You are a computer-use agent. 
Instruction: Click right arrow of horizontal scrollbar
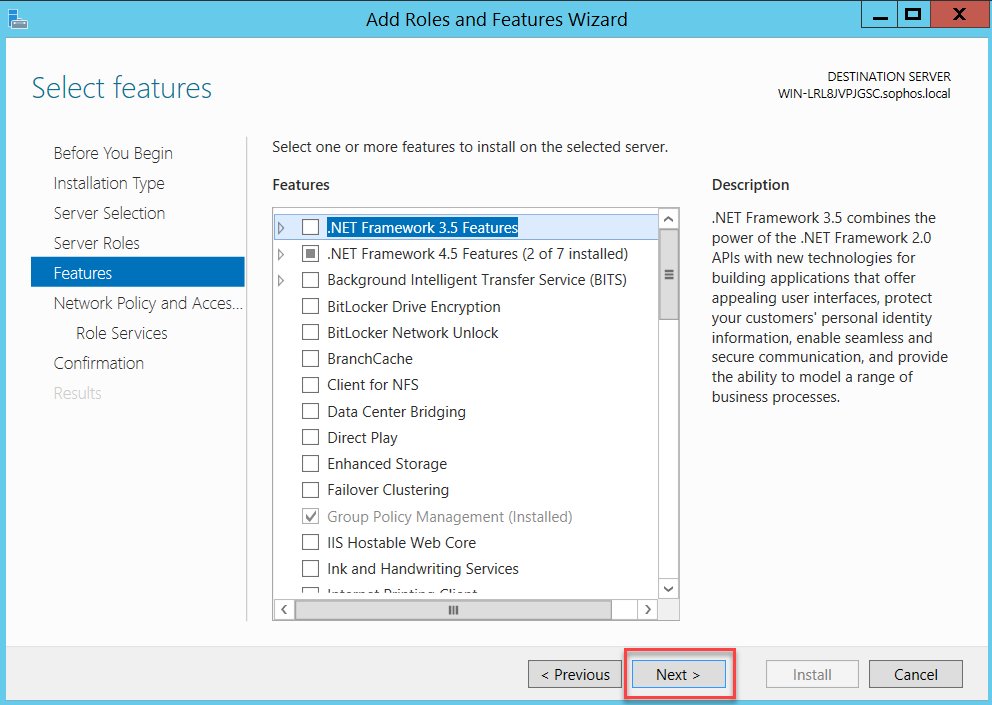(648, 609)
